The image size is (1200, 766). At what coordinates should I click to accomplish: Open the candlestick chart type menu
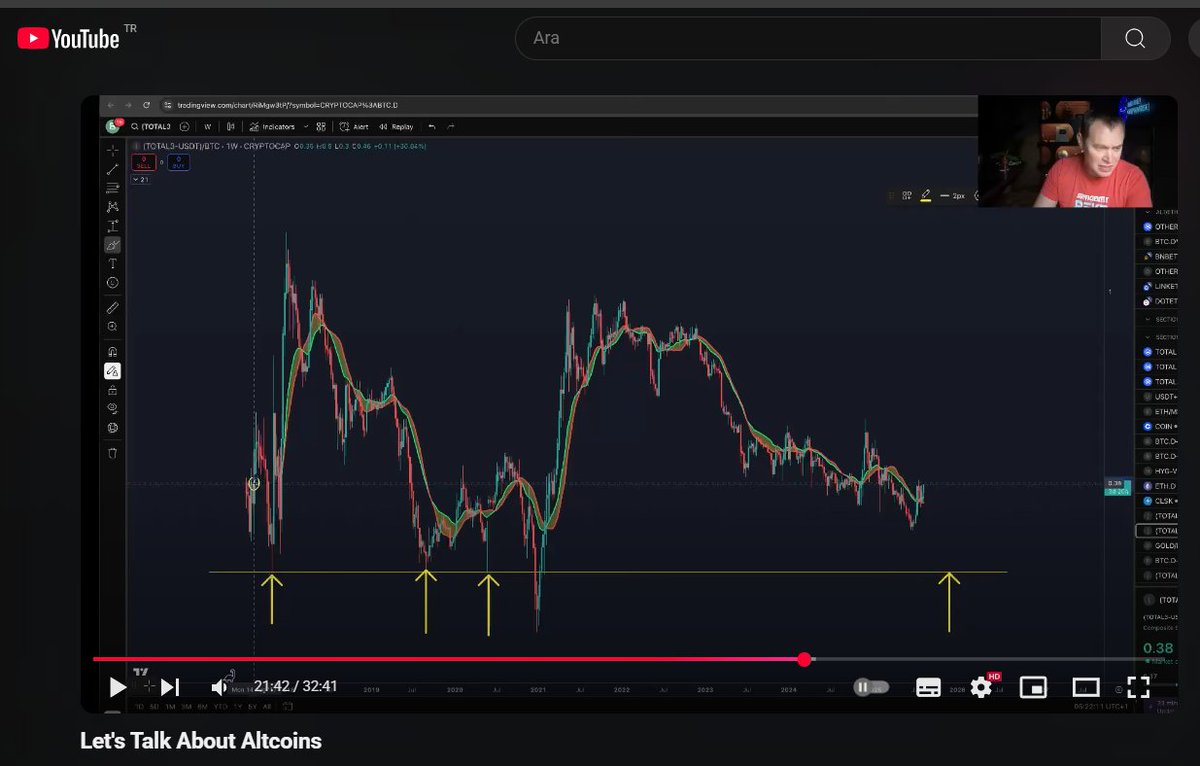231,127
